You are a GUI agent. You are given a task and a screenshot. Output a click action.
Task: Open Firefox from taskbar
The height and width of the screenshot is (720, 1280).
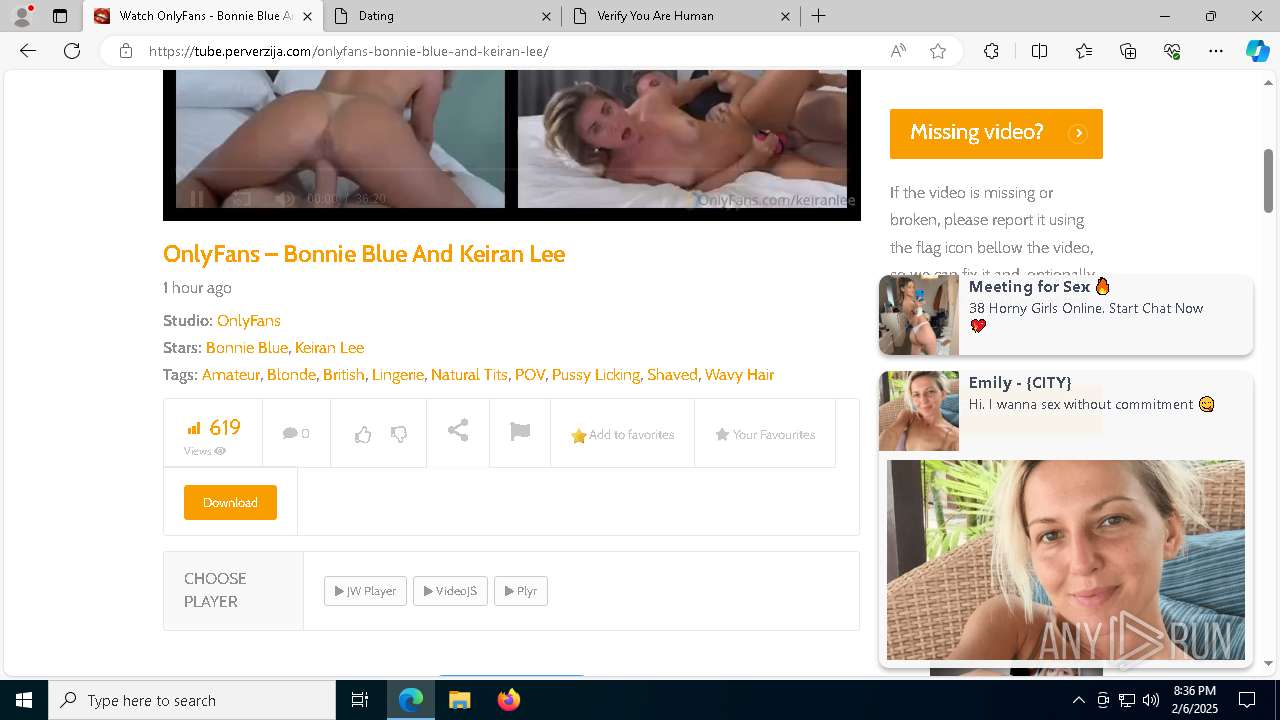pos(508,700)
